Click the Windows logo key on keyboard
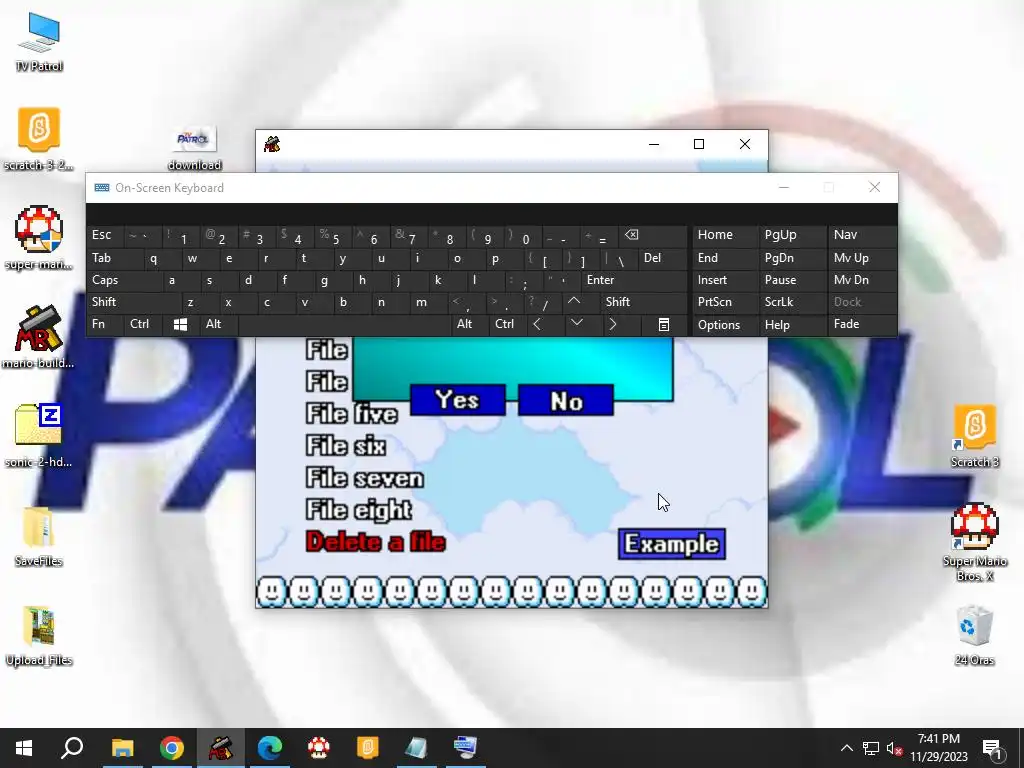 click(x=180, y=325)
